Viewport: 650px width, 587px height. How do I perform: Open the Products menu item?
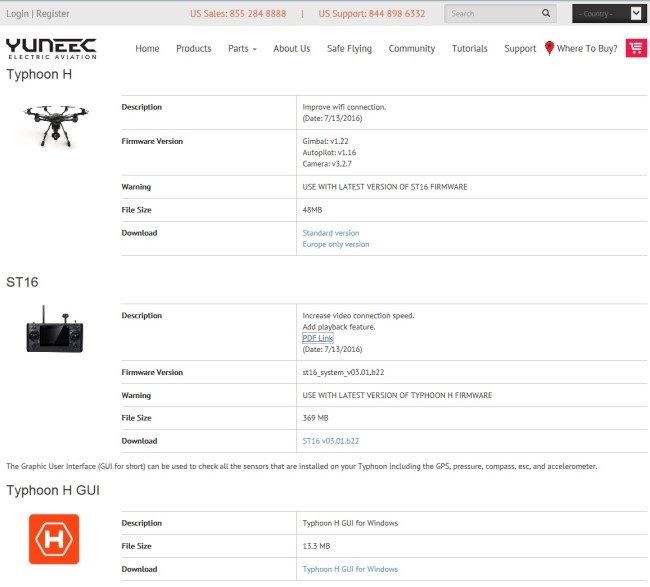[x=193, y=49]
